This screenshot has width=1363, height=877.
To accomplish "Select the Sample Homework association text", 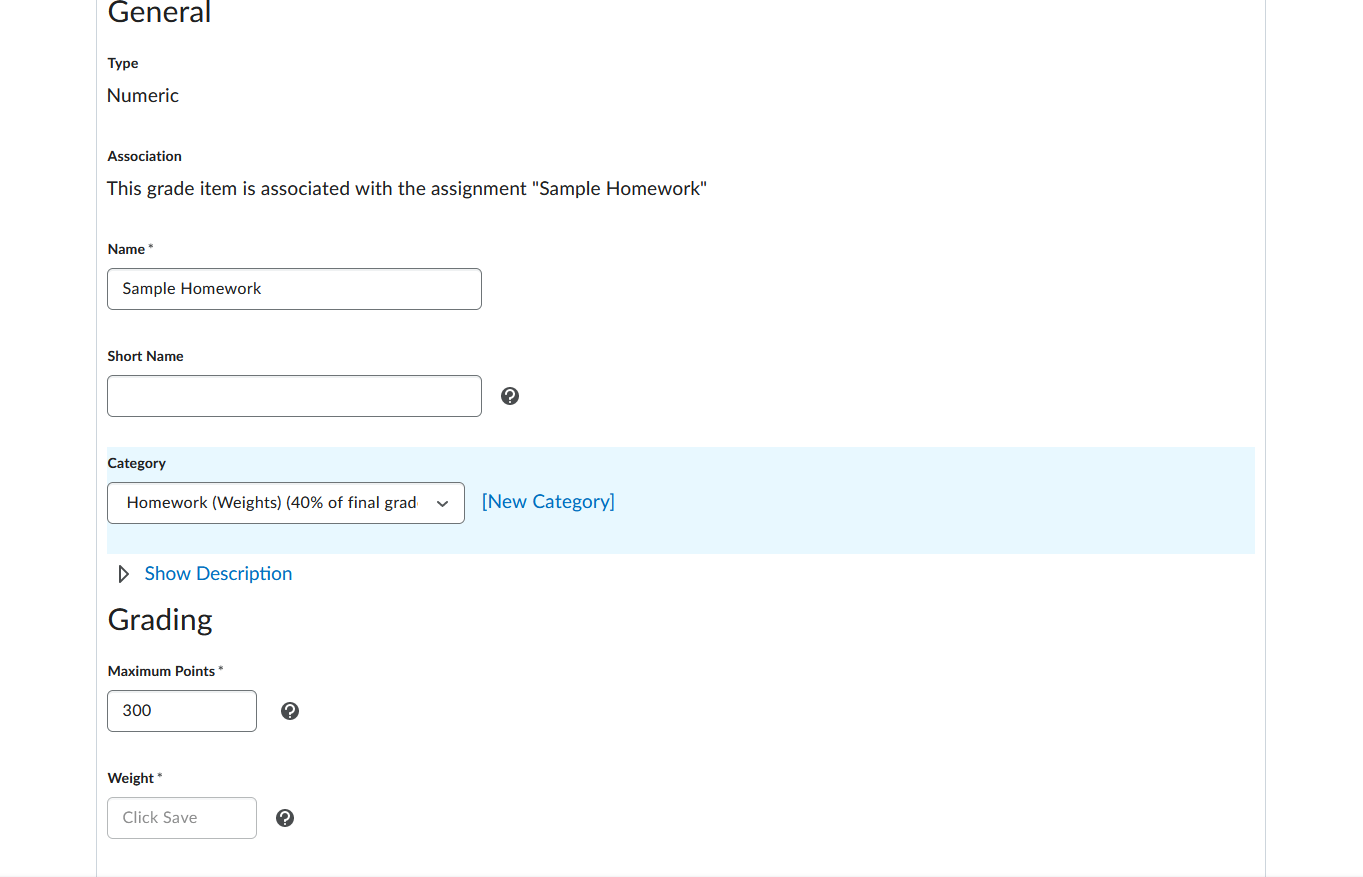I will 407,188.
